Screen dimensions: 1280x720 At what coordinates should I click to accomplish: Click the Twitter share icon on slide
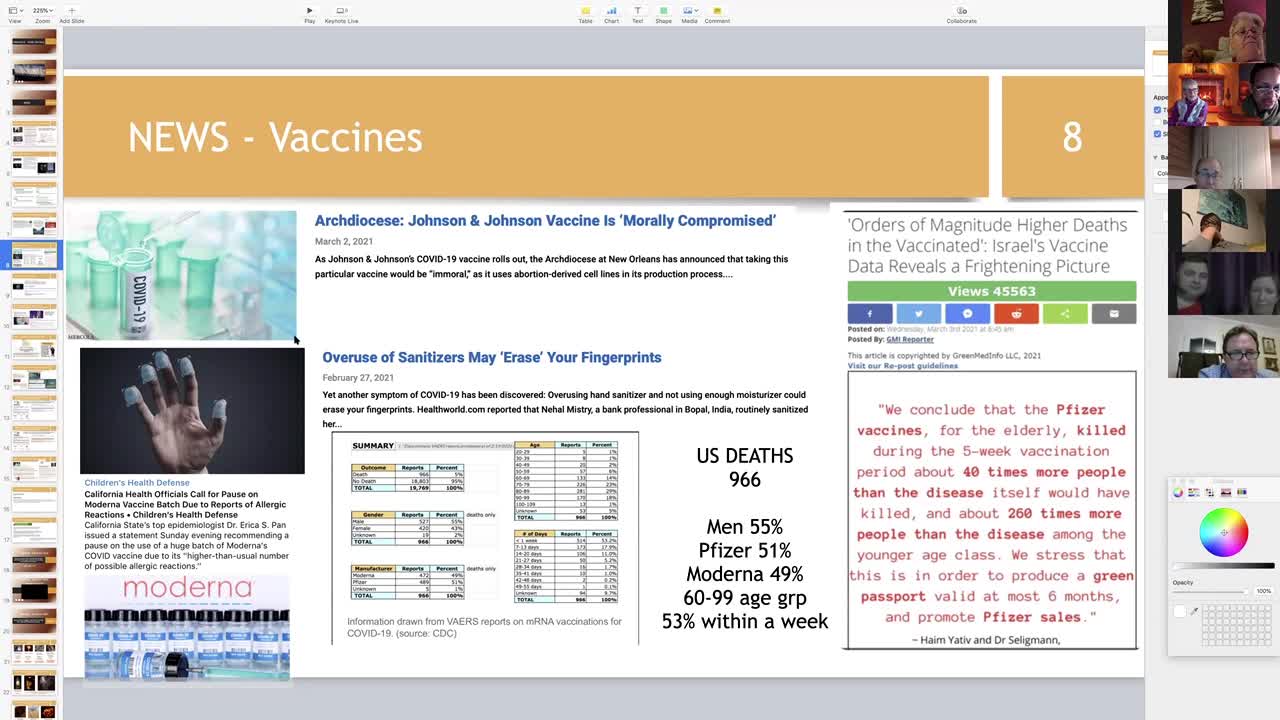coord(918,314)
